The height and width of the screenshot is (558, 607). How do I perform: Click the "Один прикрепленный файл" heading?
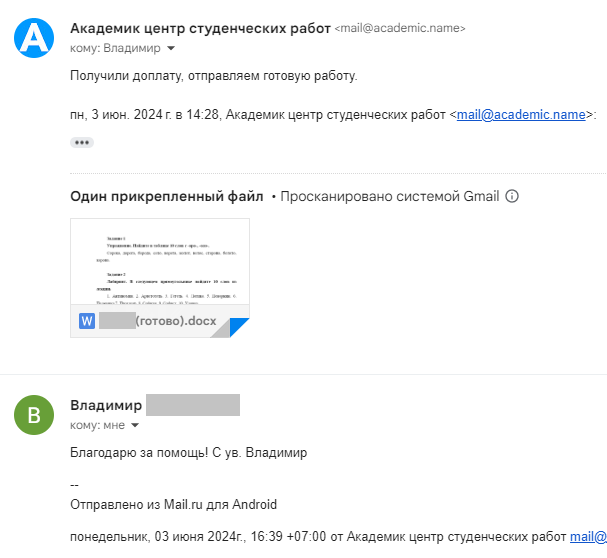coord(166,196)
